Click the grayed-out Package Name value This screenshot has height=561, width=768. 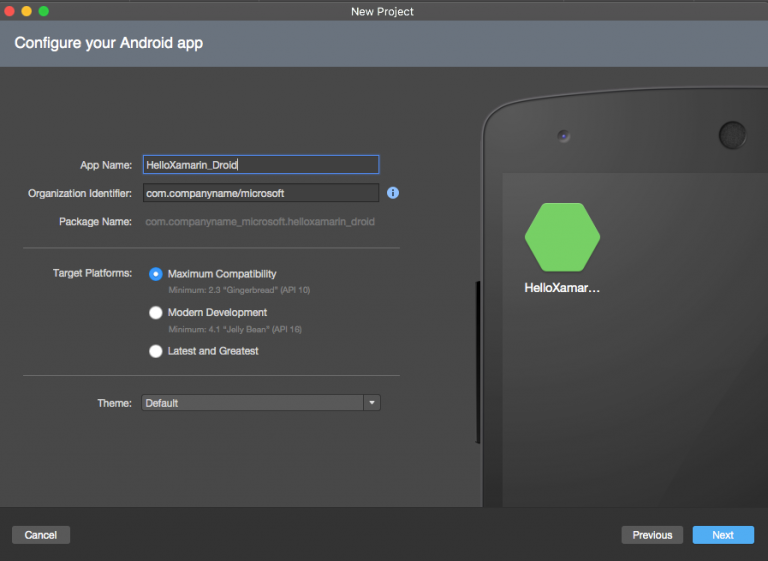[x=260, y=221]
